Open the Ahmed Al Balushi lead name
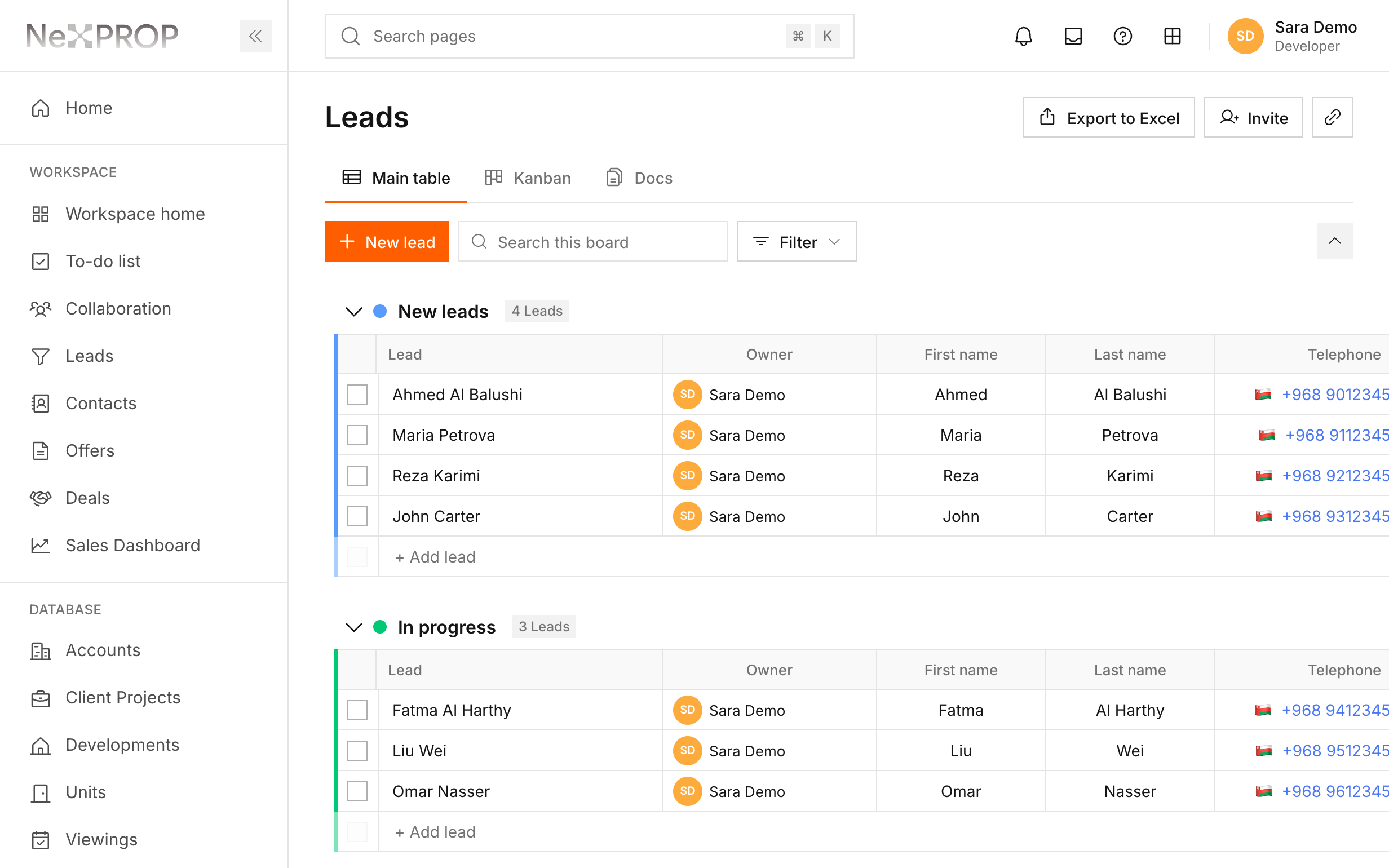 point(457,395)
